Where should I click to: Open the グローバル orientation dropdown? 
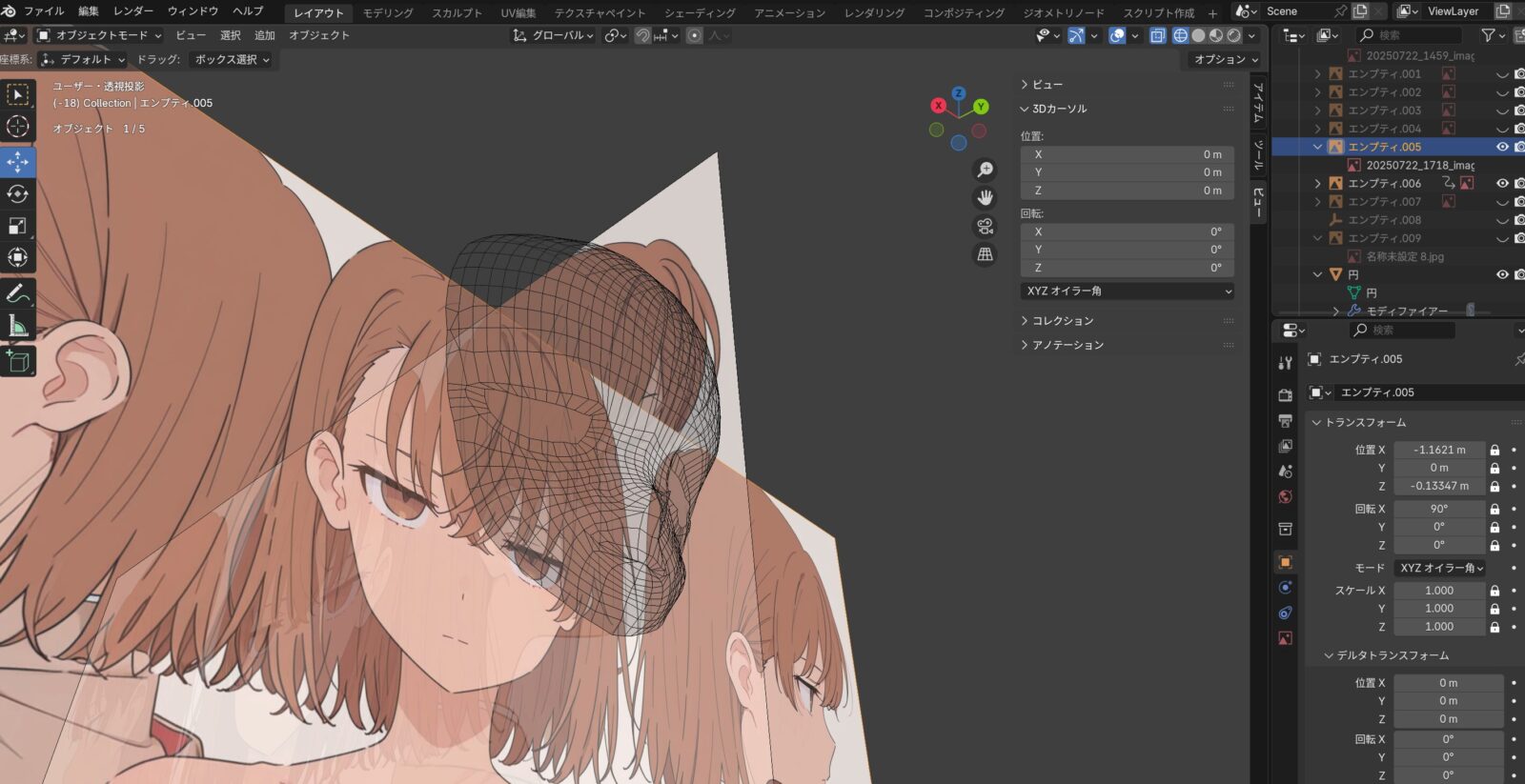click(553, 35)
